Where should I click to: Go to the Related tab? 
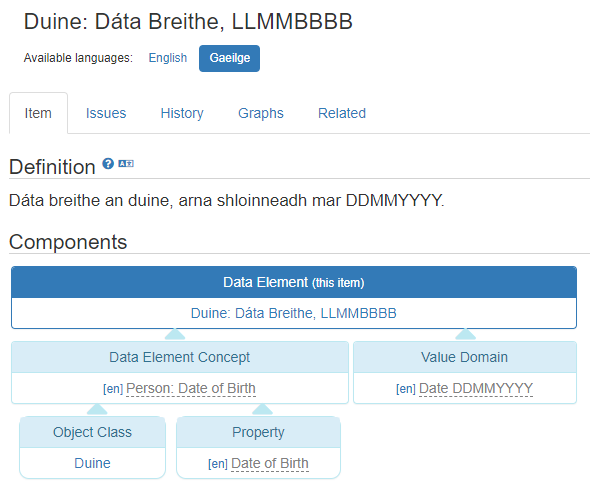(342, 113)
